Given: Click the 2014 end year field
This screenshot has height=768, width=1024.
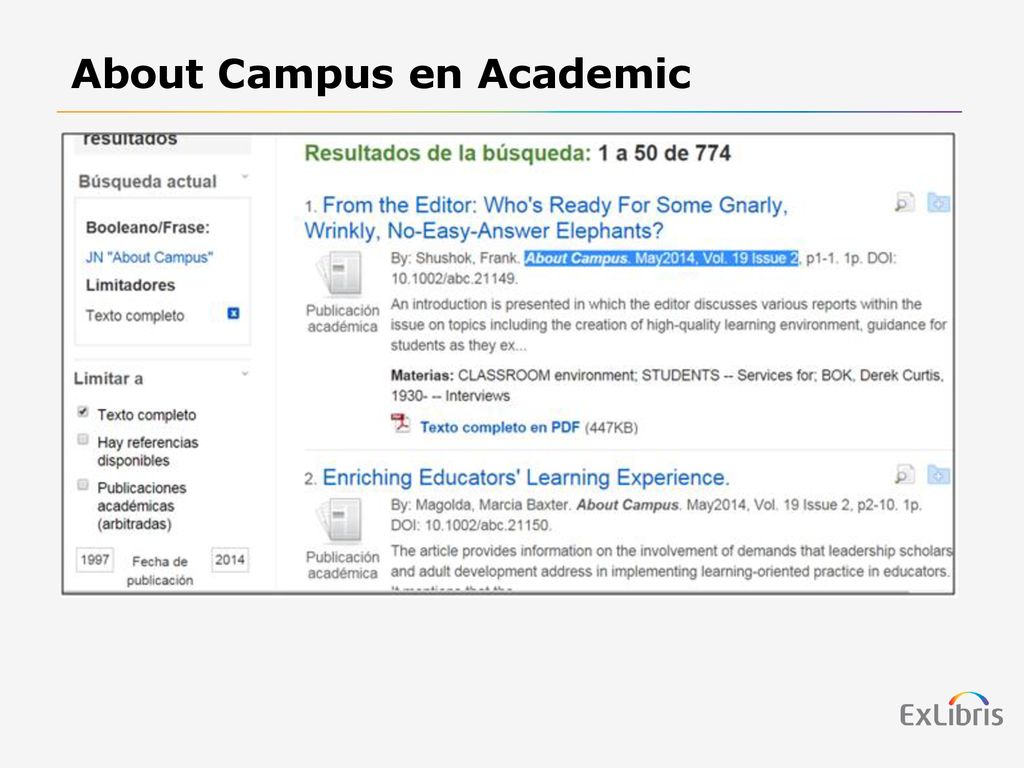Looking at the screenshot, I should point(230,560).
